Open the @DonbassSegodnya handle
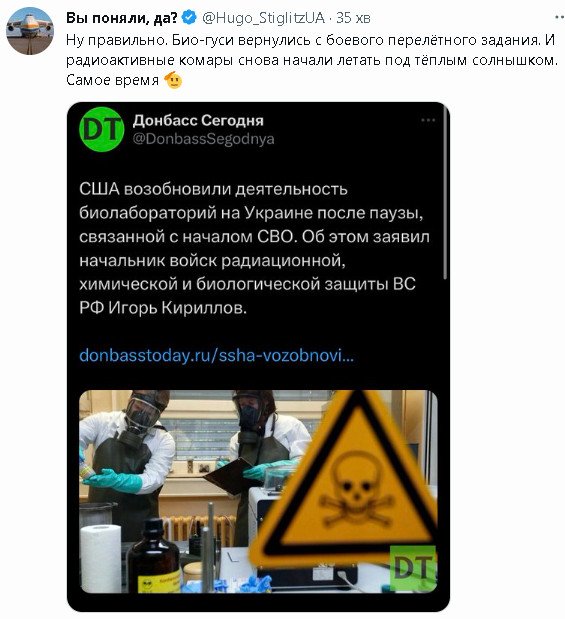565x619 pixels. click(203, 139)
